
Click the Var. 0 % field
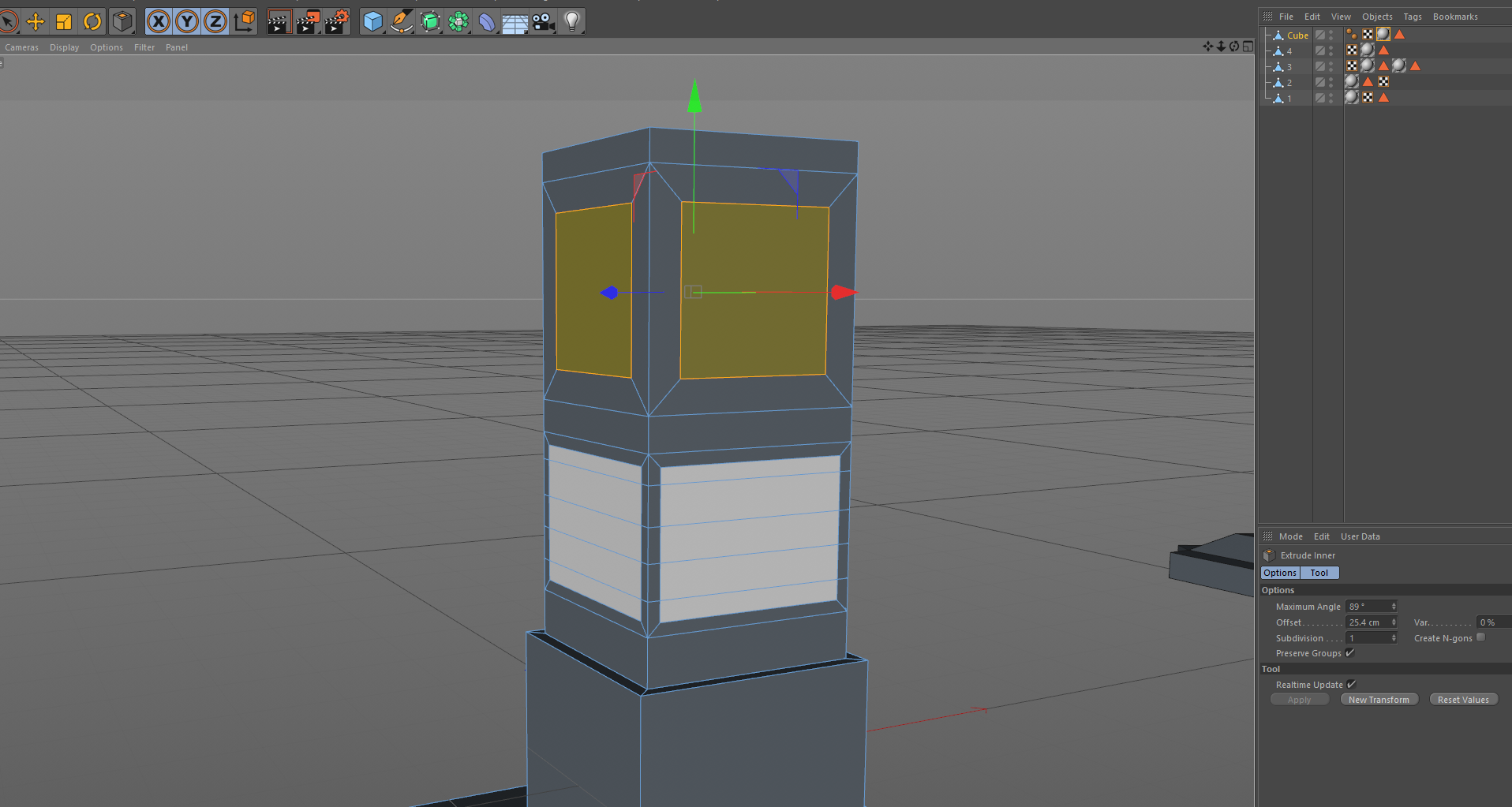1494,622
